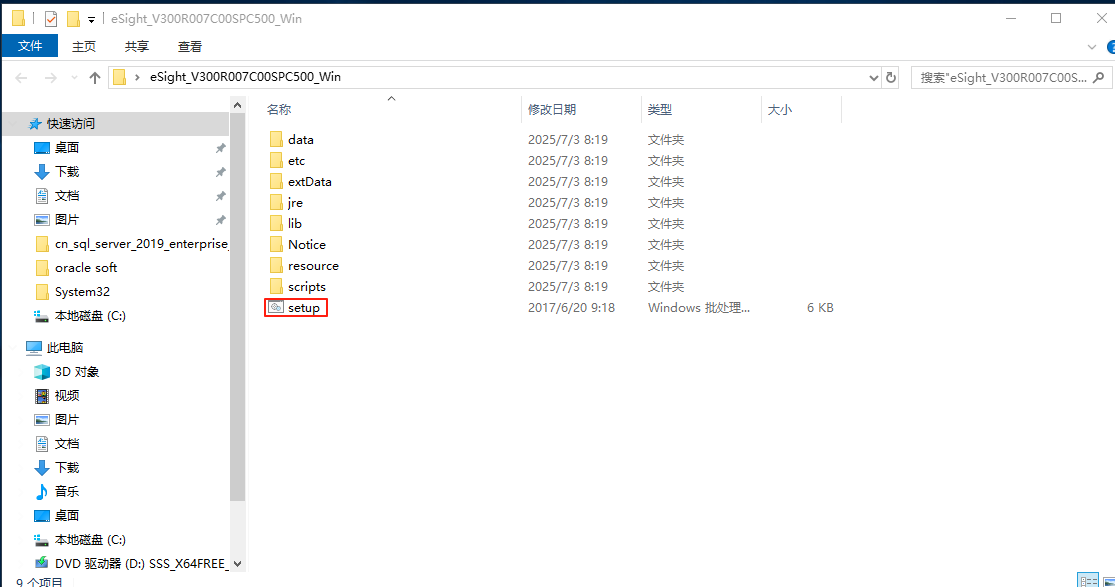Open the recent locations dropdown arrow
This screenshot has height=587, width=1115.
tap(74, 78)
